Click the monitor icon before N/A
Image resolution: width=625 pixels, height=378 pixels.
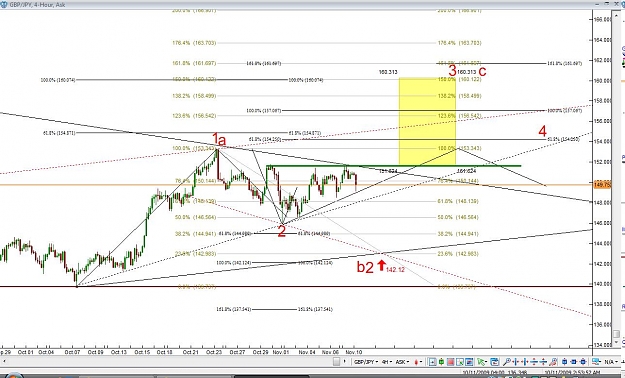(596, 362)
